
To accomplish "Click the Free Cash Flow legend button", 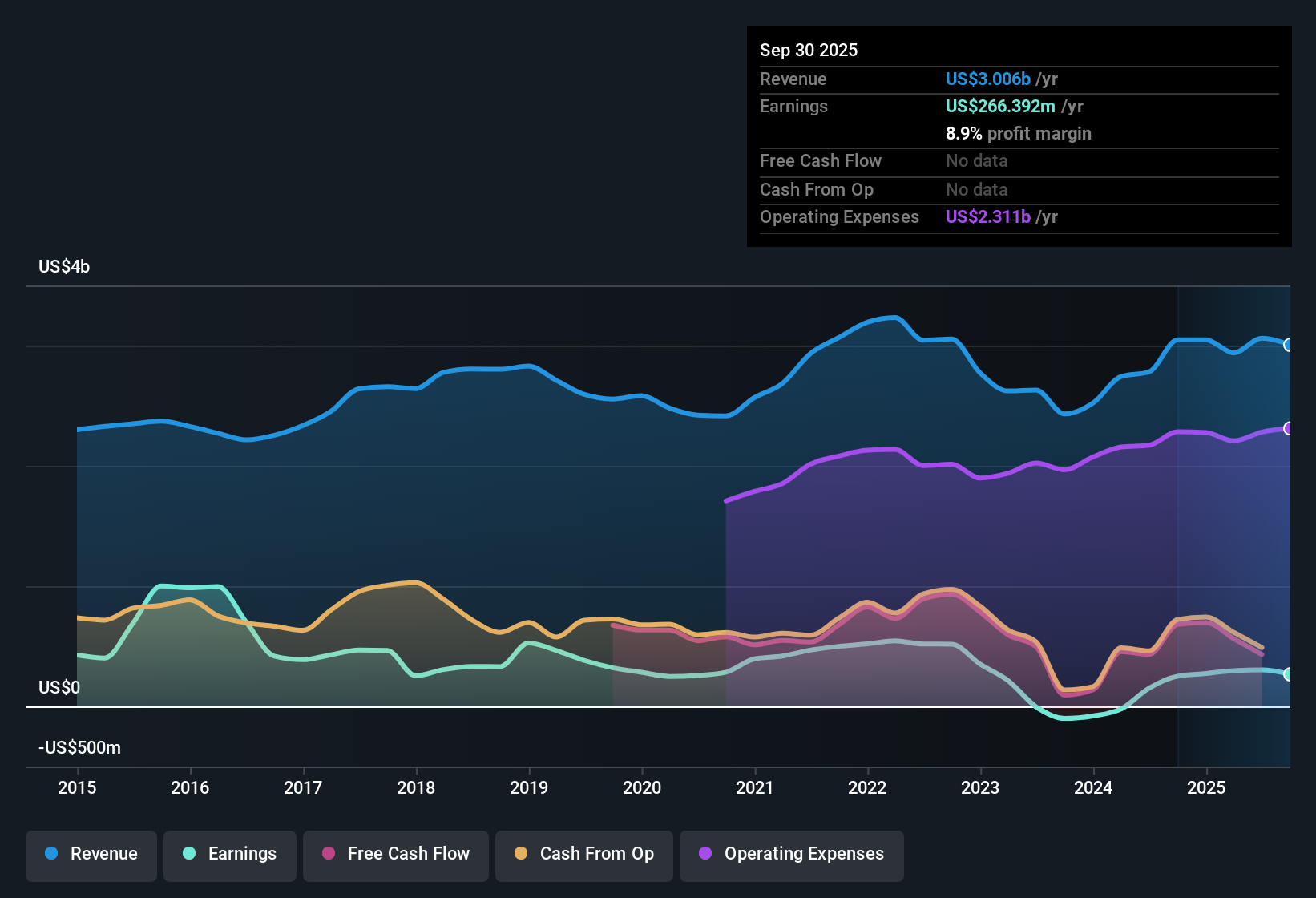I will [x=395, y=854].
